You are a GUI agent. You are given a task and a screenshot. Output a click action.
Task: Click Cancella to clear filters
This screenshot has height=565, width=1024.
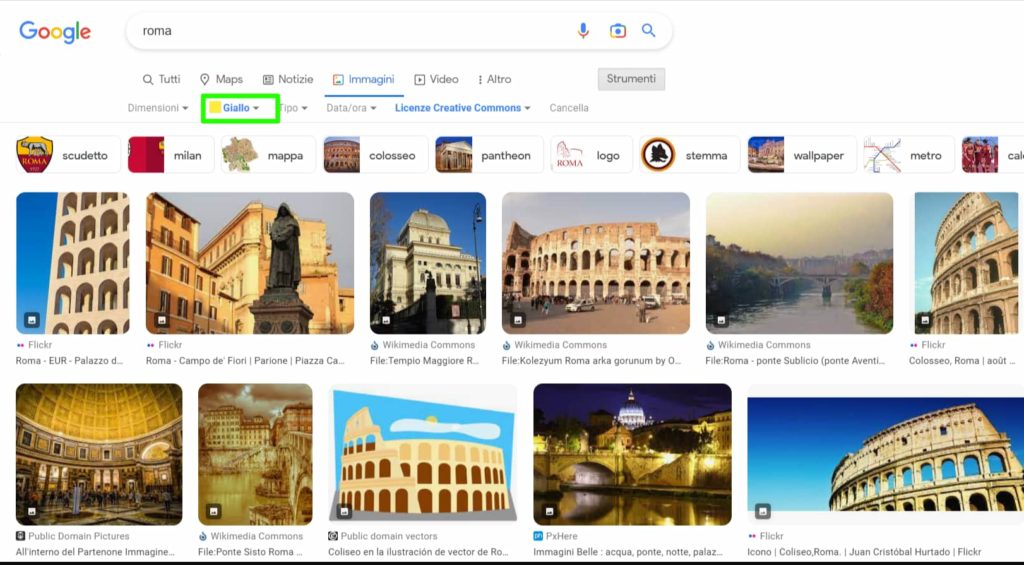569,108
